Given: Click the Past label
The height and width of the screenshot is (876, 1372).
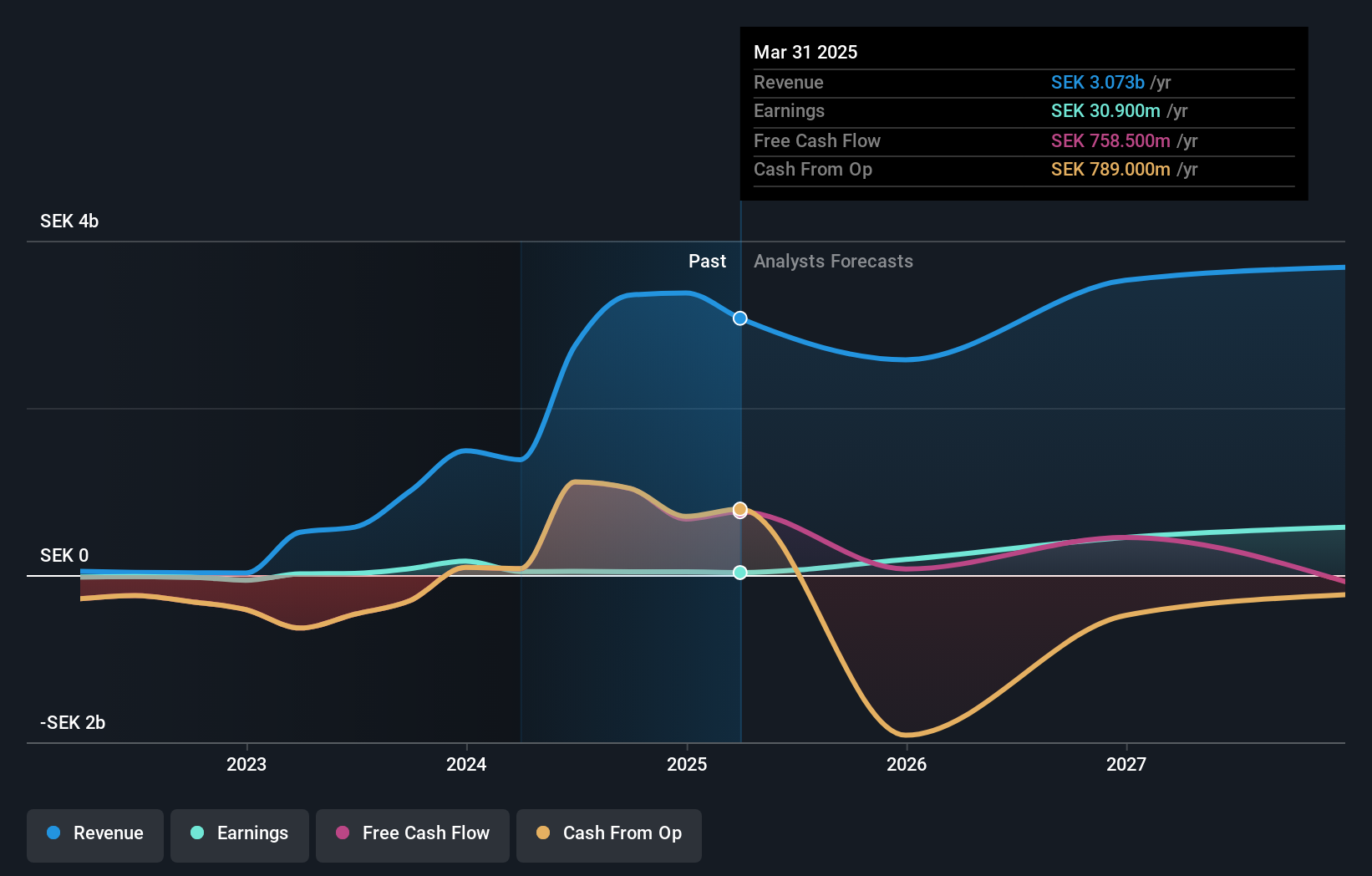Looking at the screenshot, I should point(707,262).
